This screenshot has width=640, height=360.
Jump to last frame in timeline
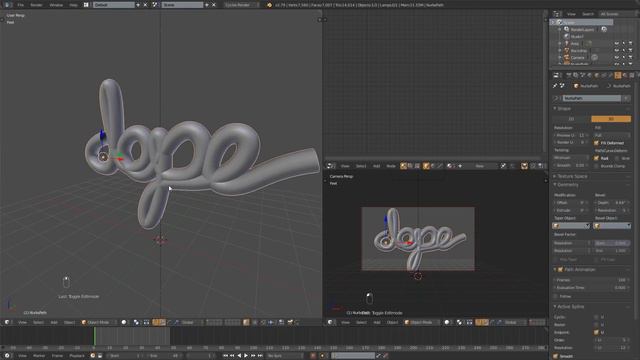(260, 356)
